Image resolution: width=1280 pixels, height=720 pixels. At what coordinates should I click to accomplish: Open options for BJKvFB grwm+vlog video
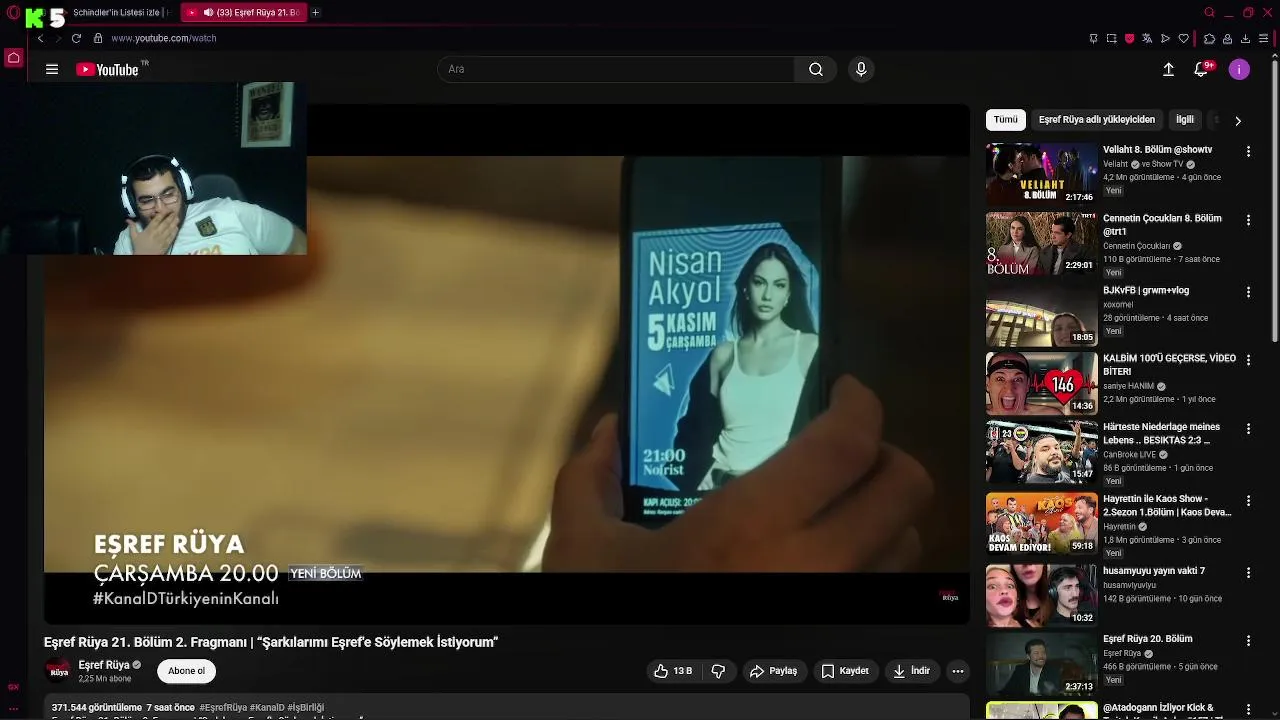tap(1248, 292)
